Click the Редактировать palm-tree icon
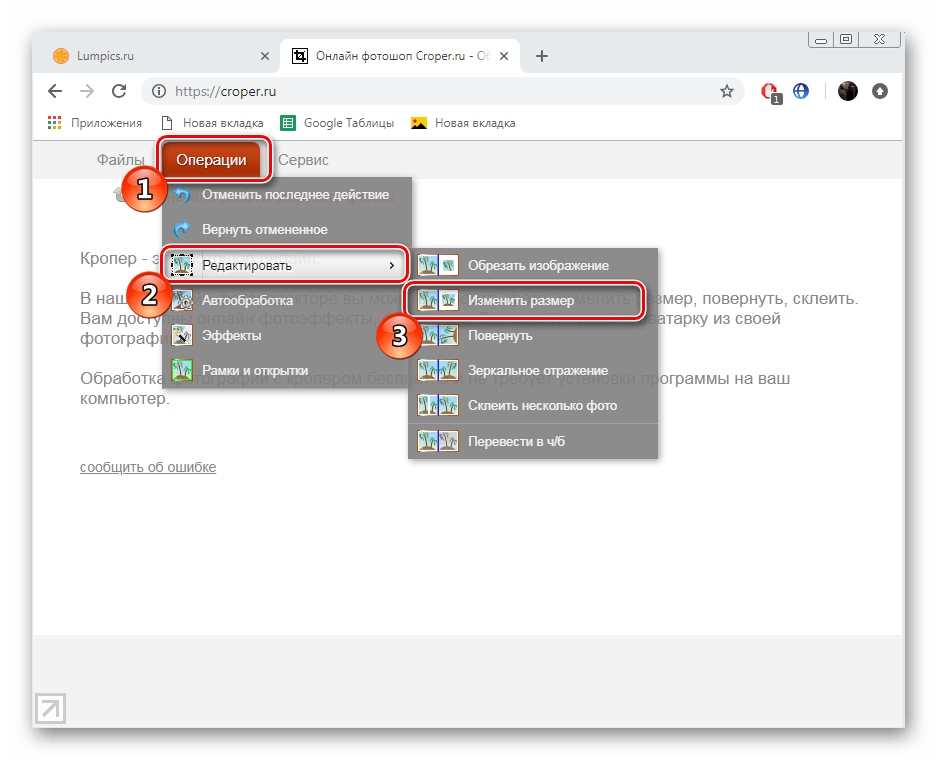 (182, 265)
